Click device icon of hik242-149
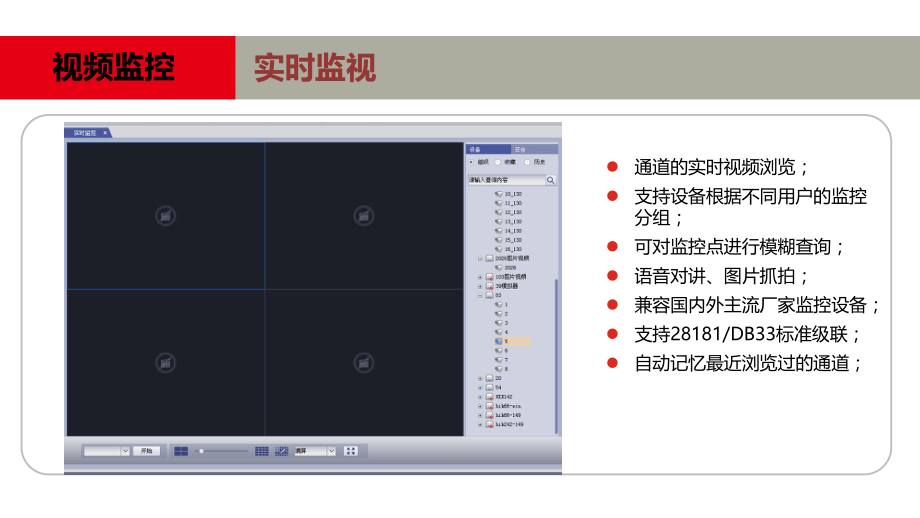 (x=489, y=424)
